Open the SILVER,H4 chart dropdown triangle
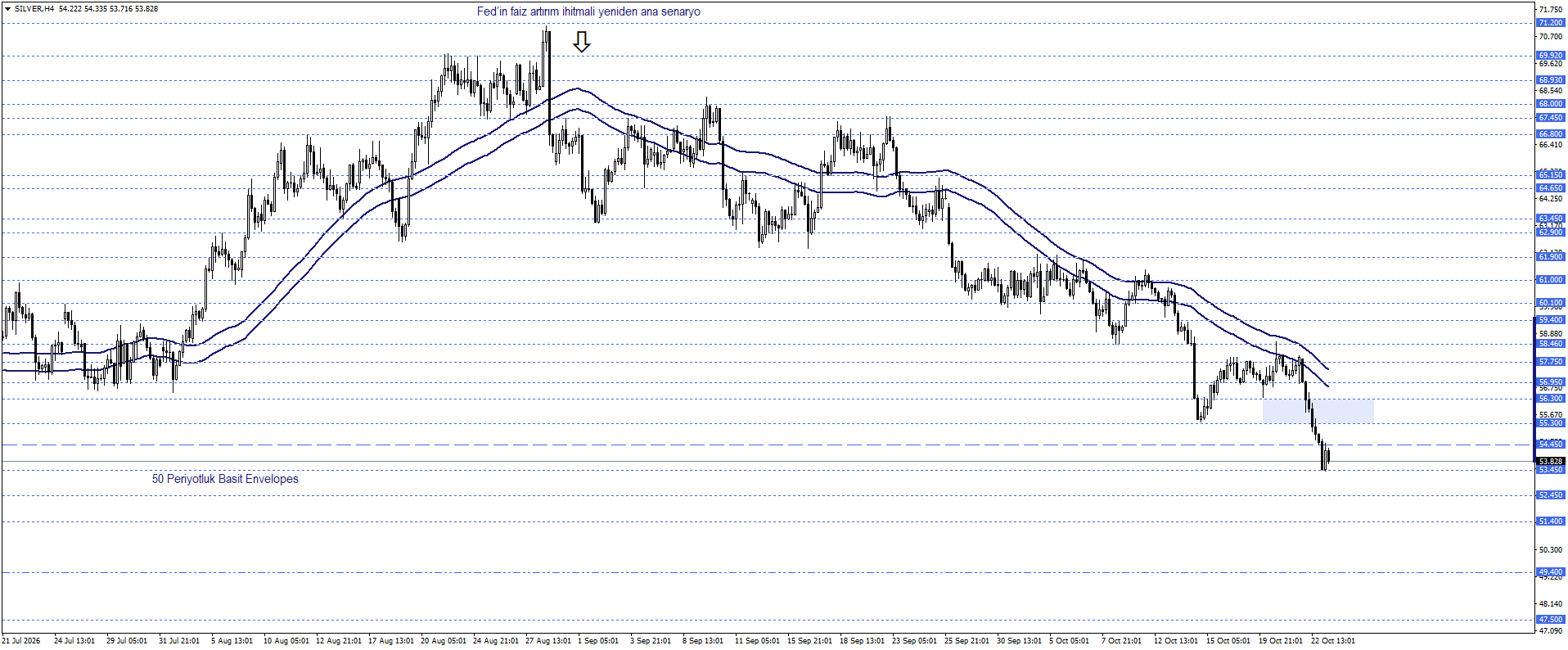 [x=8, y=9]
